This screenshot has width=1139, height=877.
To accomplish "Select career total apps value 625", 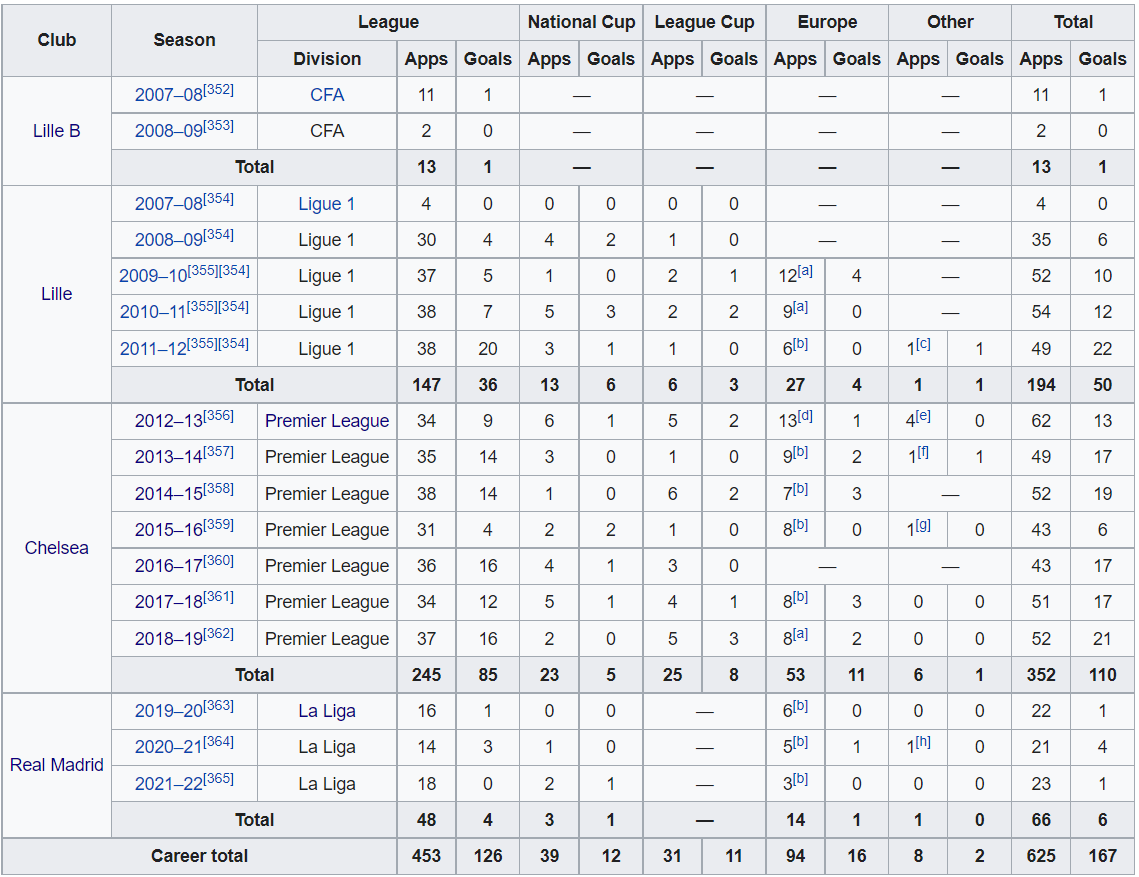I will tap(1041, 856).
